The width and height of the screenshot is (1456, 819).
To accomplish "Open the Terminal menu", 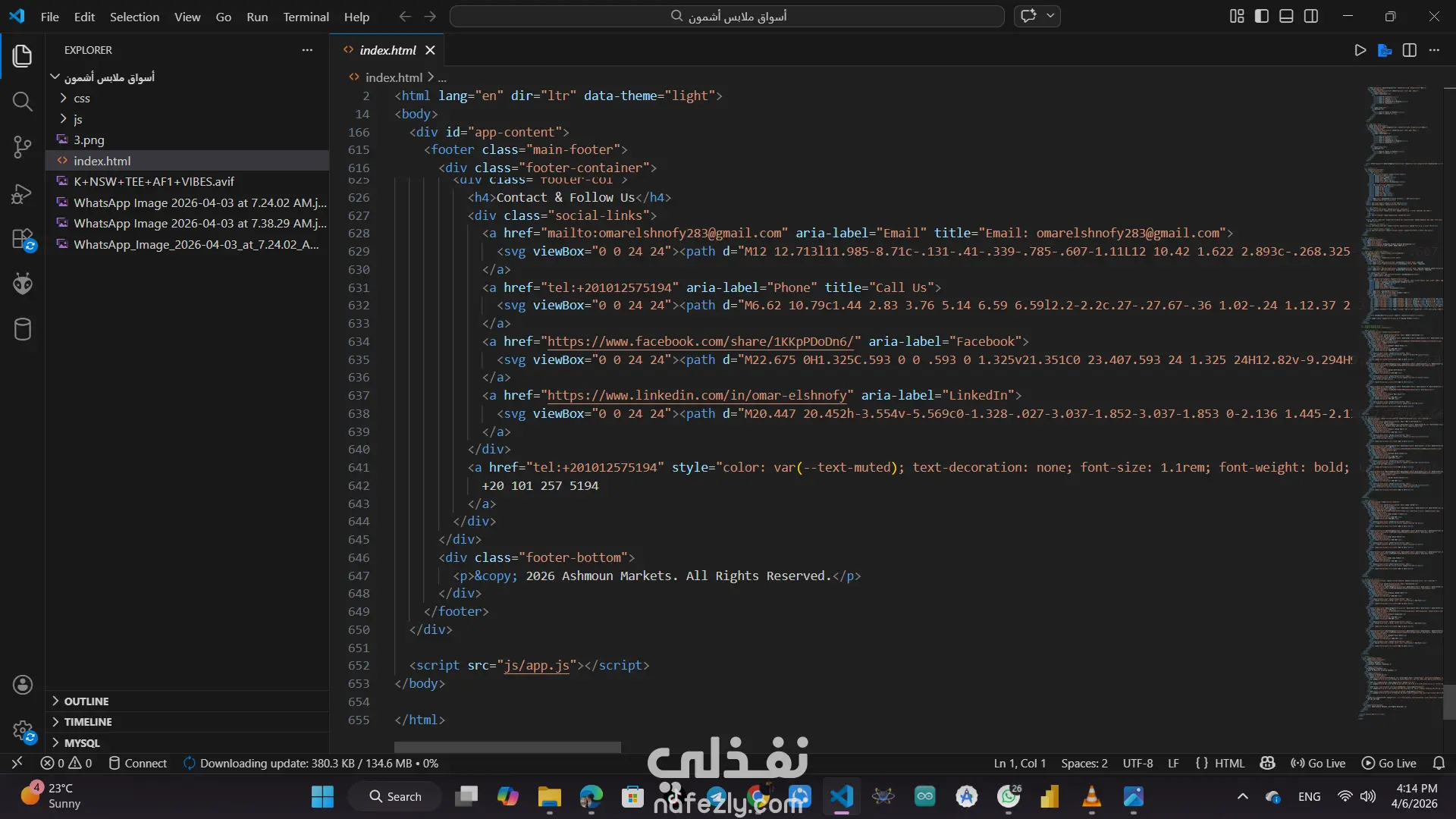I will [x=306, y=17].
